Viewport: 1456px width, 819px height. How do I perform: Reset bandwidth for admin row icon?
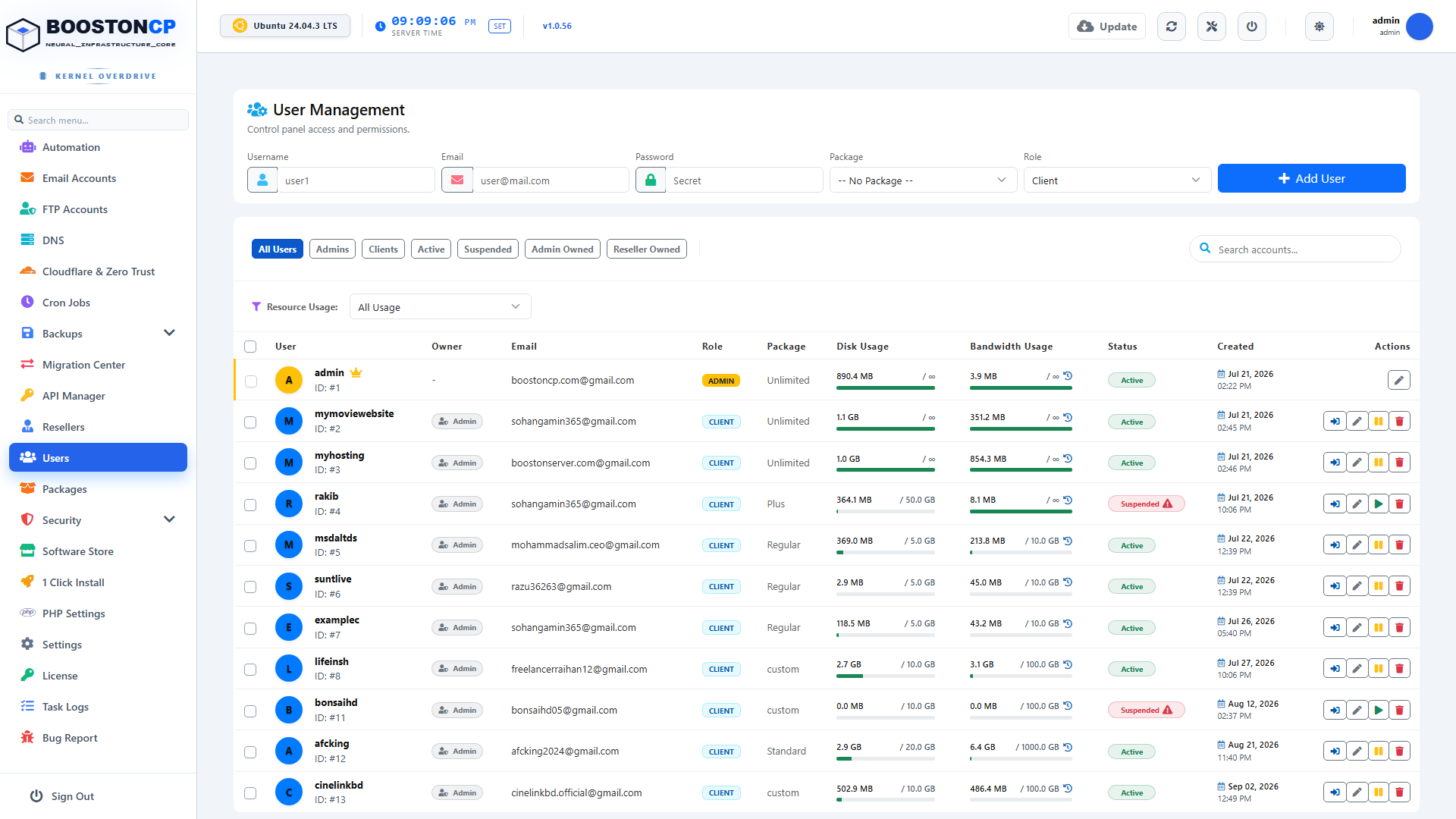1068,376
